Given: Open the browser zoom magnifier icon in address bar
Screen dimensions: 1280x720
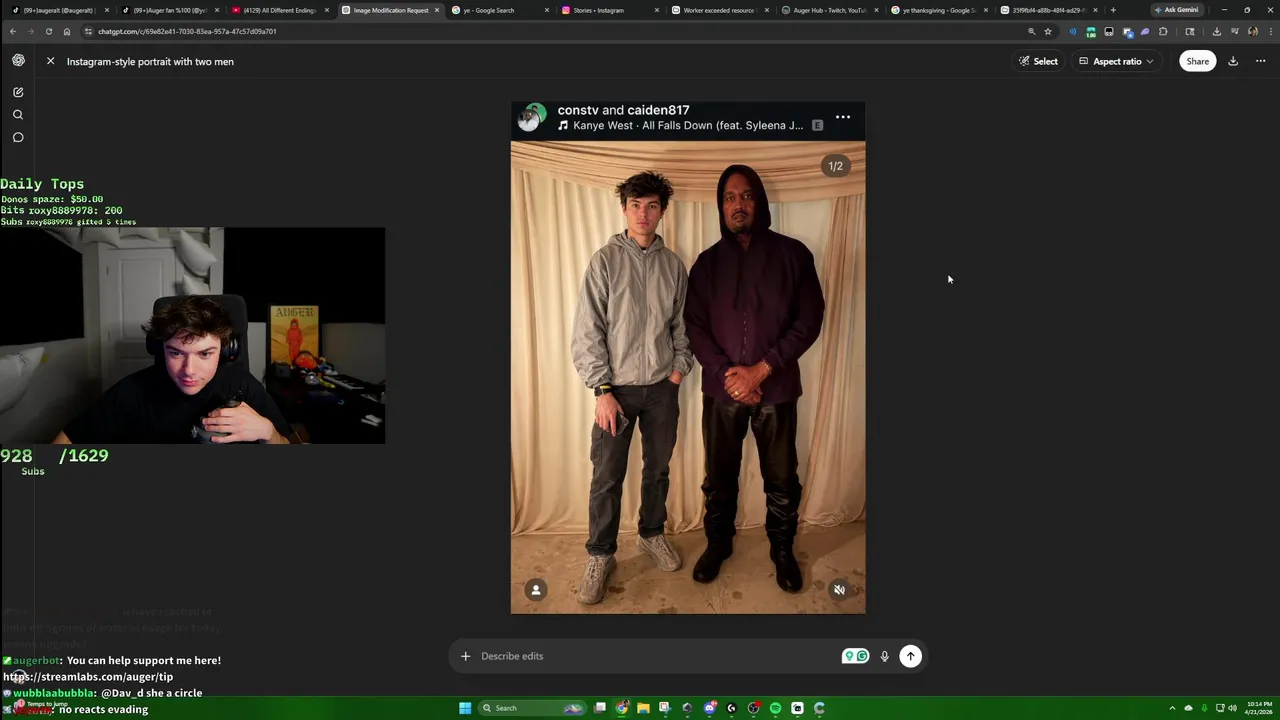Looking at the screenshot, I should click(1031, 31).
